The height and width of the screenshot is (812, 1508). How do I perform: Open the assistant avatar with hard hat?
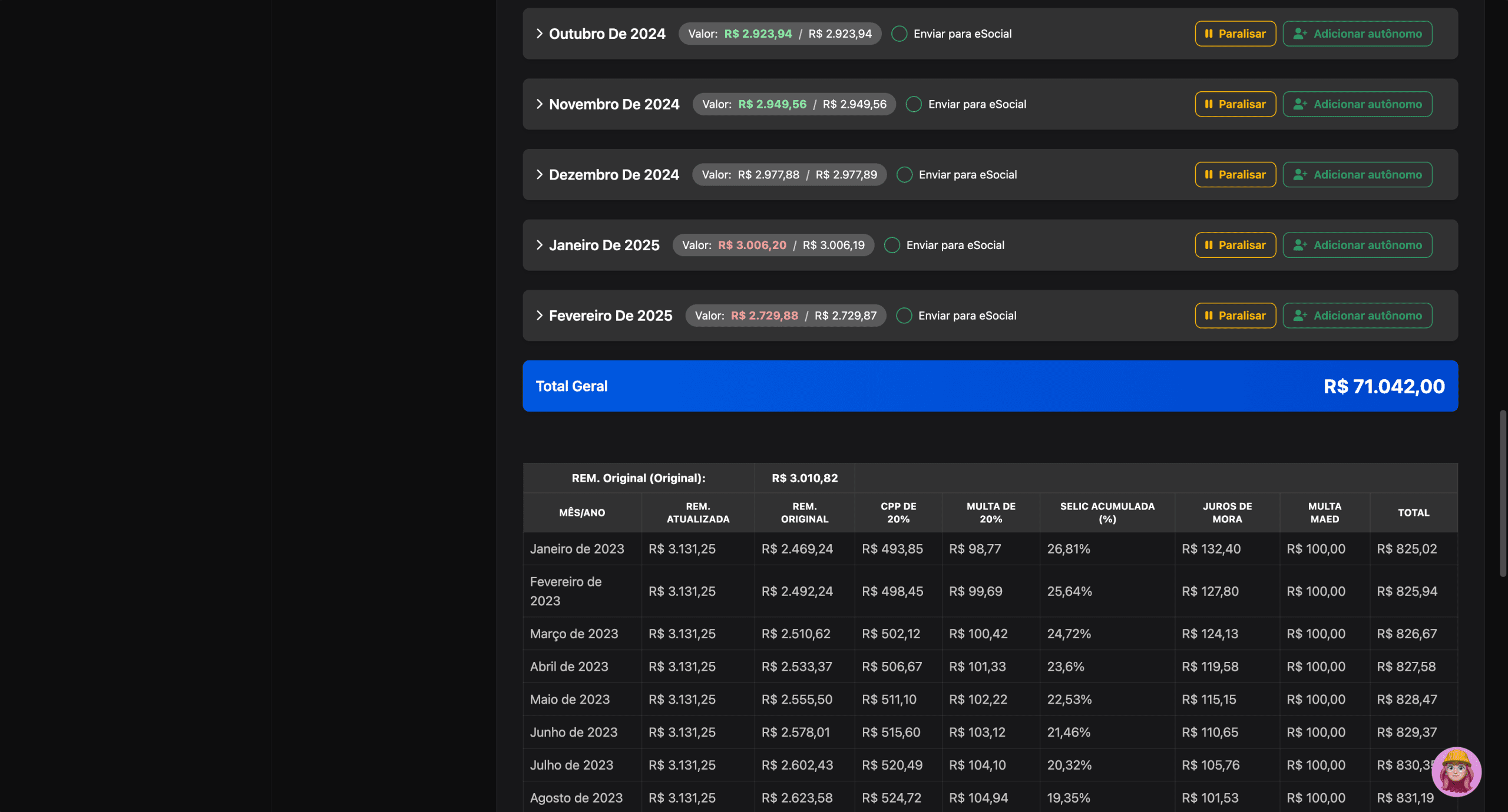pyautogui.click(x=1456, y=771)
